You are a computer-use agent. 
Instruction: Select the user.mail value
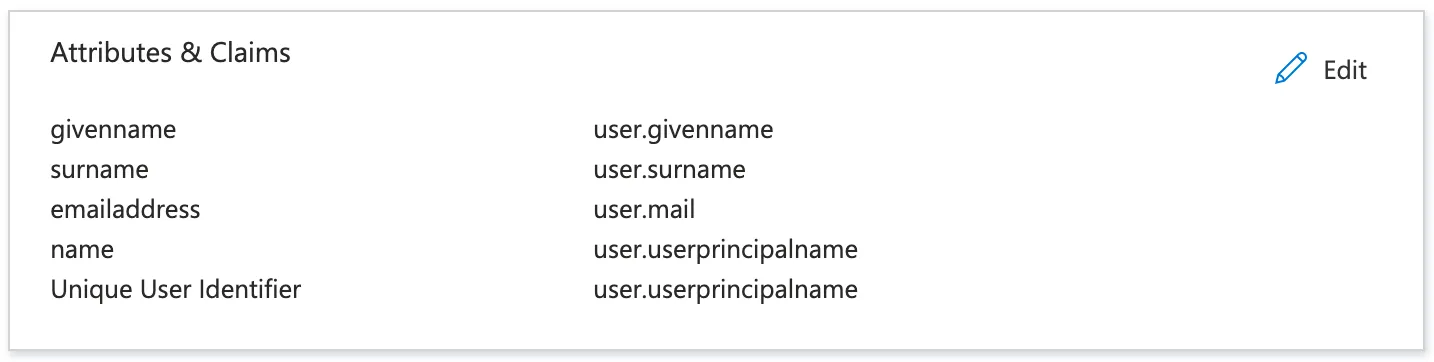click(x=644, y=210)
